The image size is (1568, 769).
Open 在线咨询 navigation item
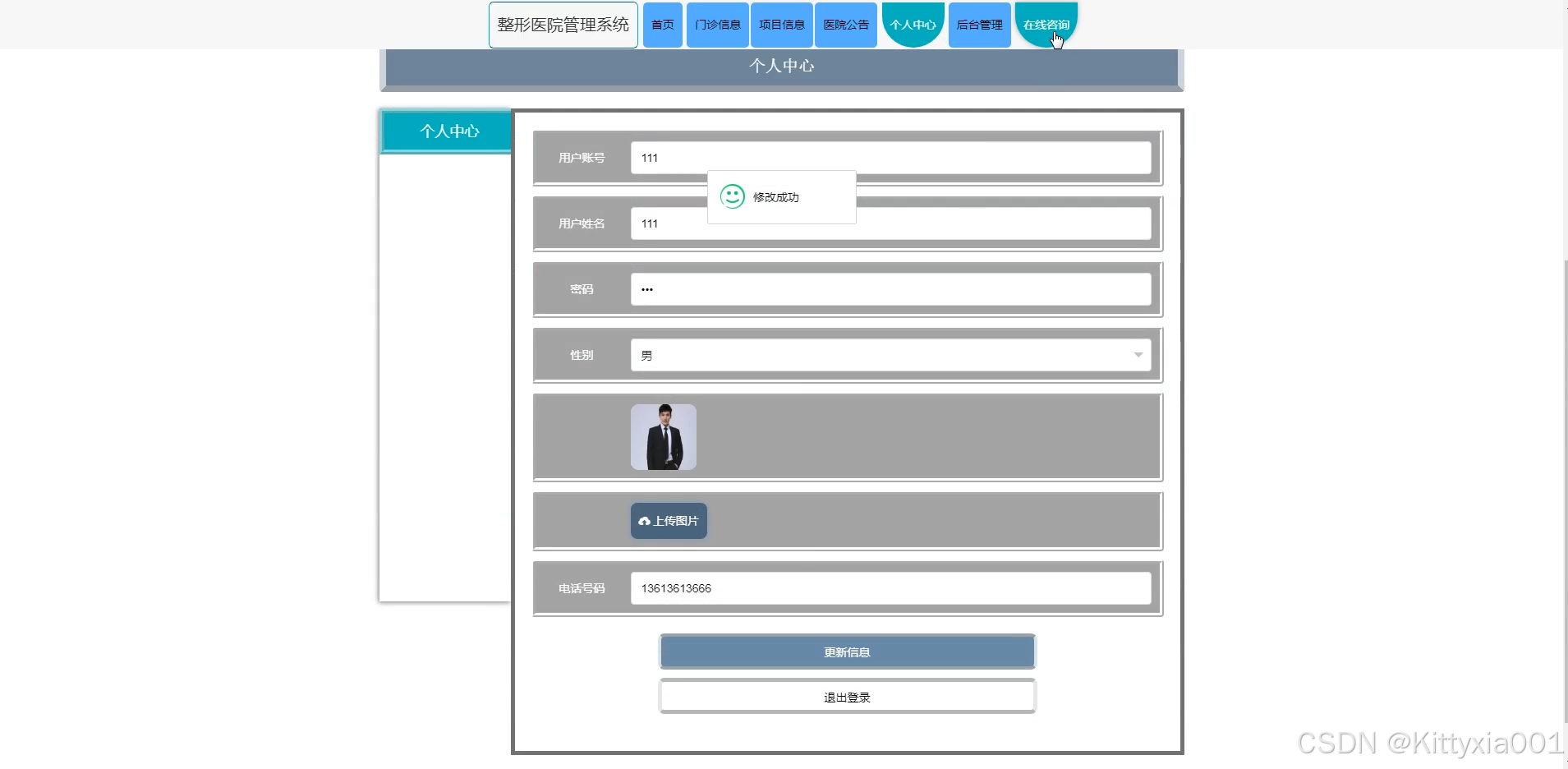coord(1046,25)
